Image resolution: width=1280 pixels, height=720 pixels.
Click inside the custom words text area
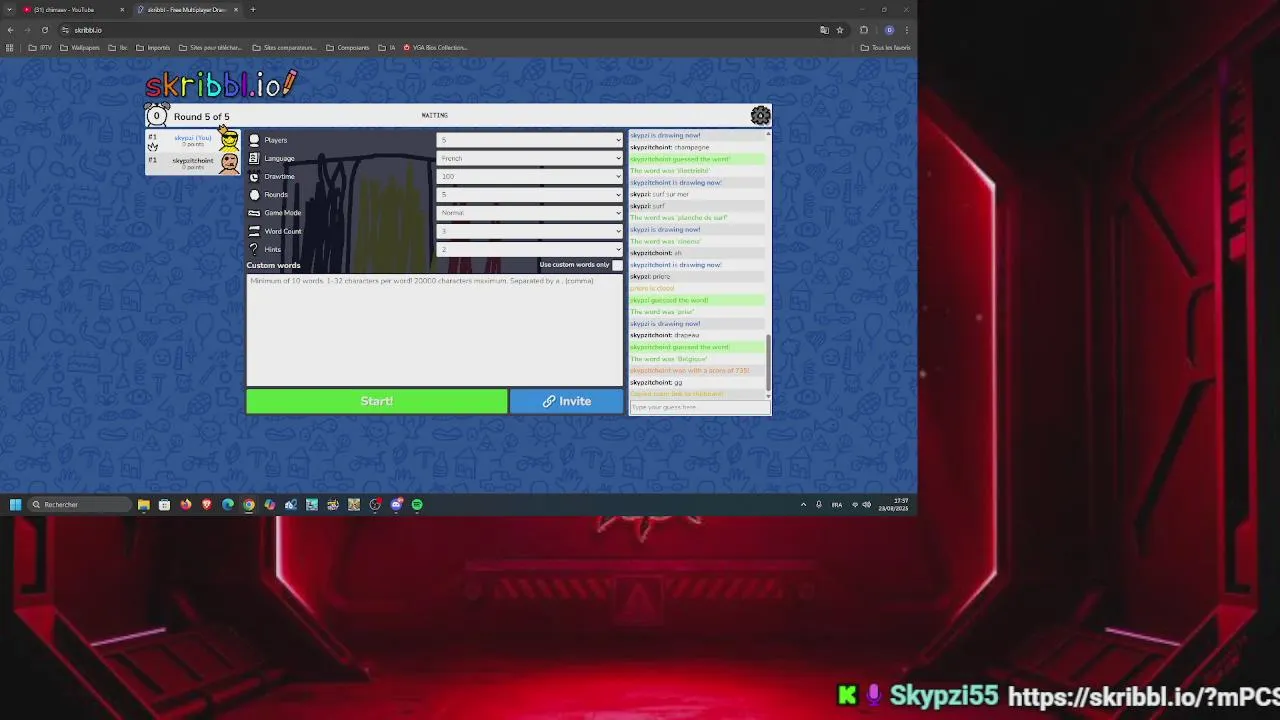point(435,330)
